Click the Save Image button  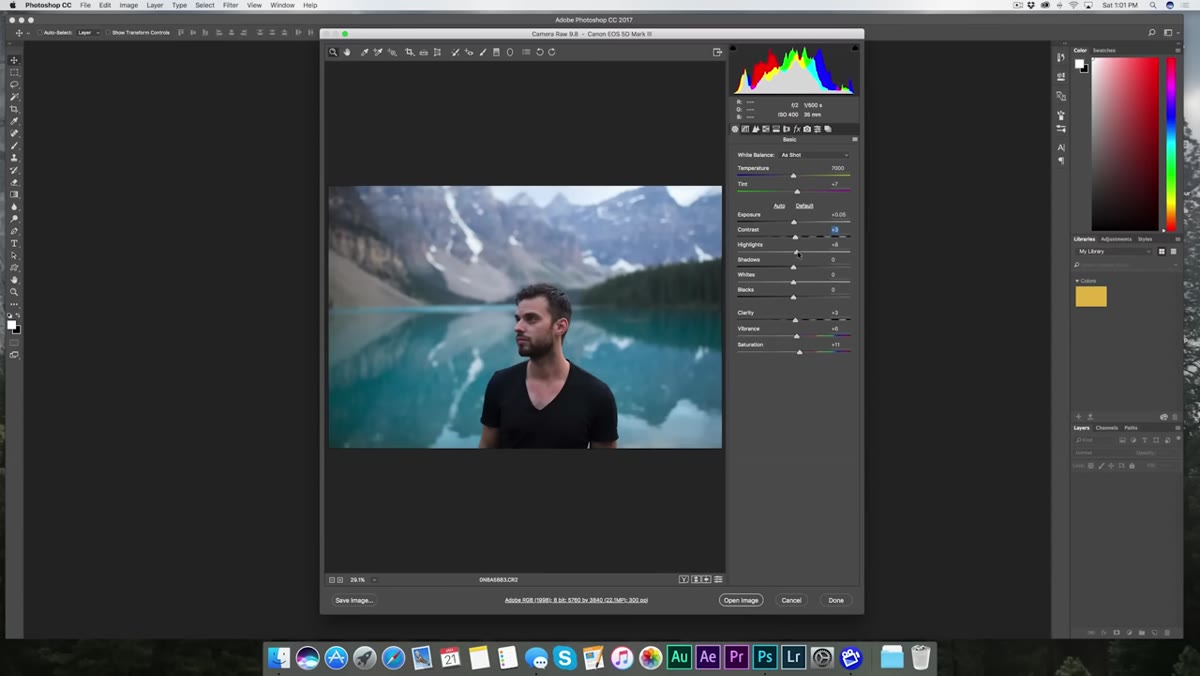pyautogui.click(x=354, y=600)
